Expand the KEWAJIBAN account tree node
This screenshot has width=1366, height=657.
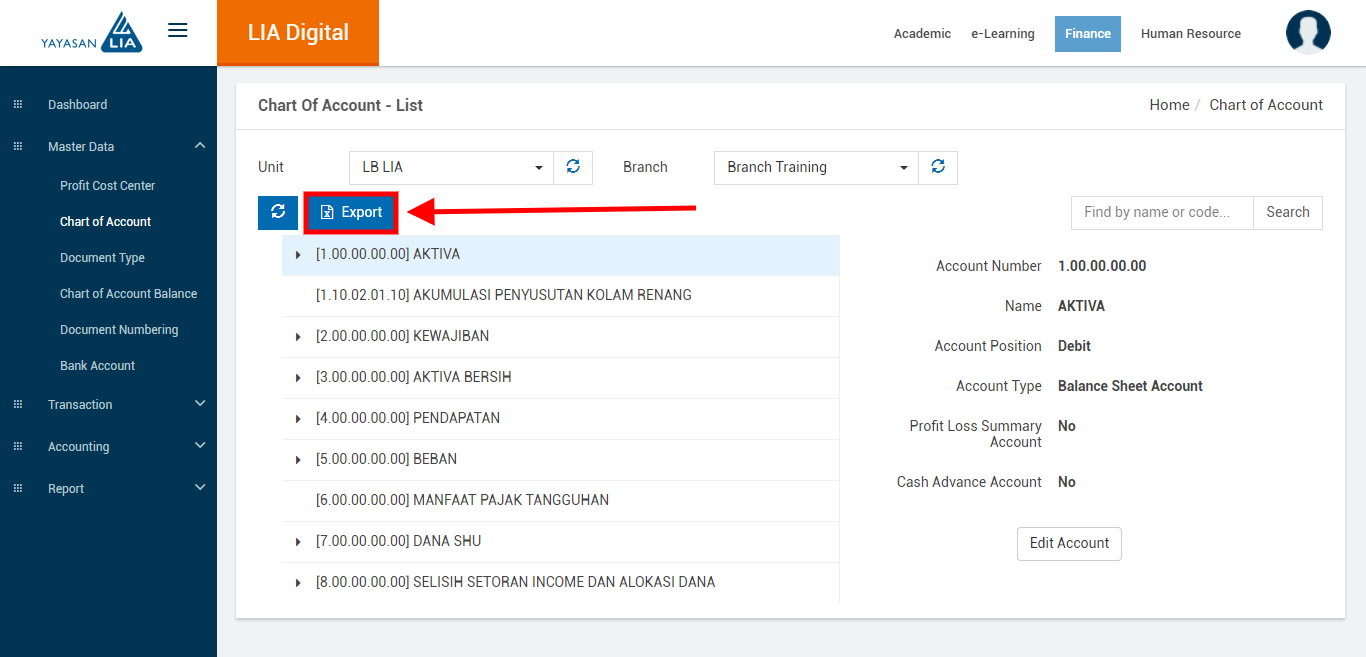pyautogui.click(x=298, y=337)
